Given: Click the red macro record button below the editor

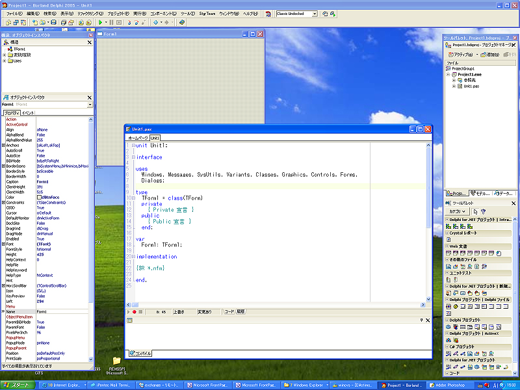Looking at the screenshot, I should [134, 312].
